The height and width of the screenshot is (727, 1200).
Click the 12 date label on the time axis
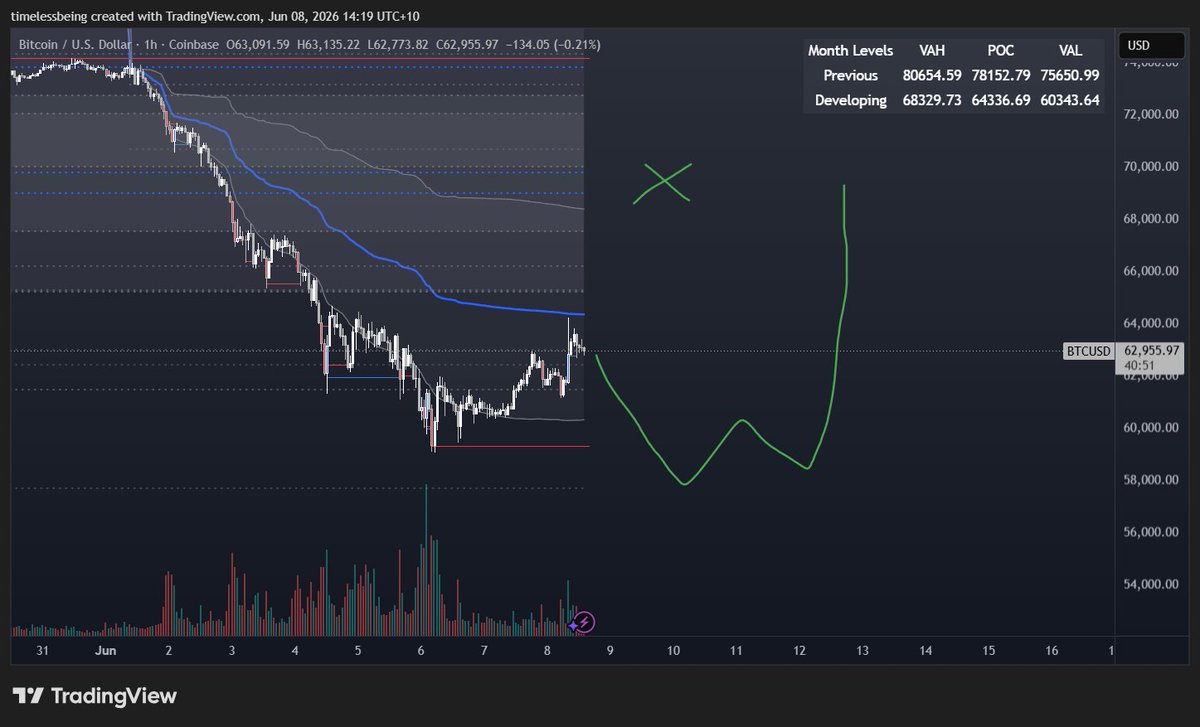799,650
